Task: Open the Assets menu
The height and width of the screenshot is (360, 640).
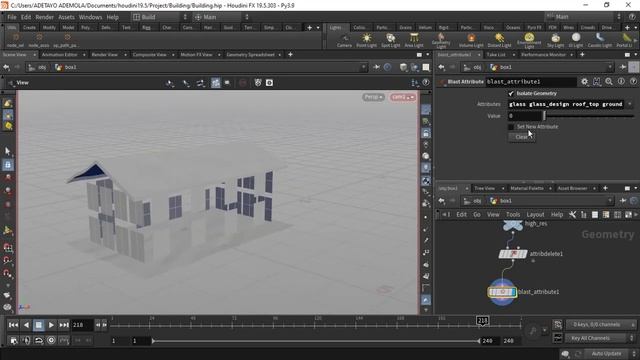Action: (x=66, y=17)
